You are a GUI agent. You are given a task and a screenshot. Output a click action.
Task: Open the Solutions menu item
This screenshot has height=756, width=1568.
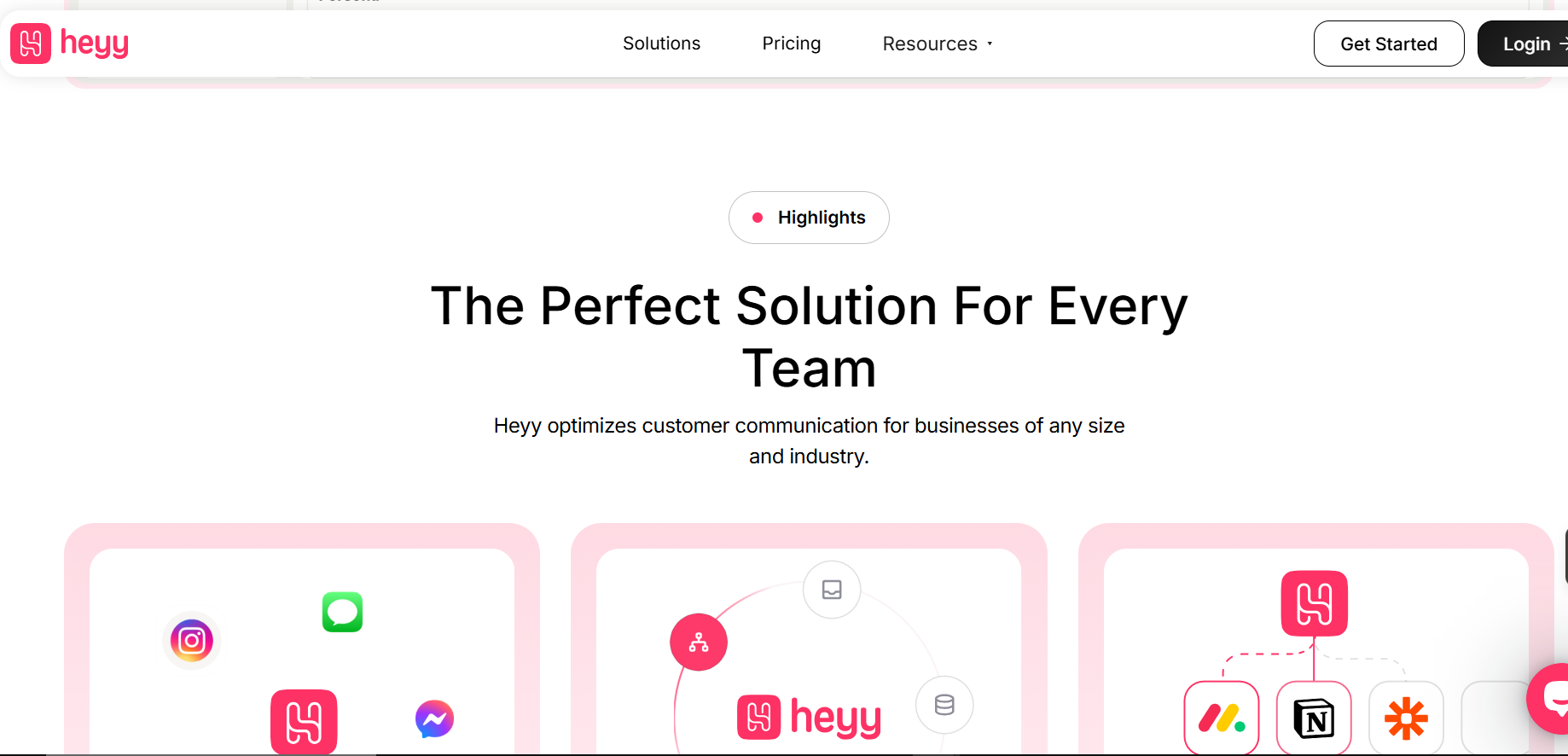coord(661,44)
